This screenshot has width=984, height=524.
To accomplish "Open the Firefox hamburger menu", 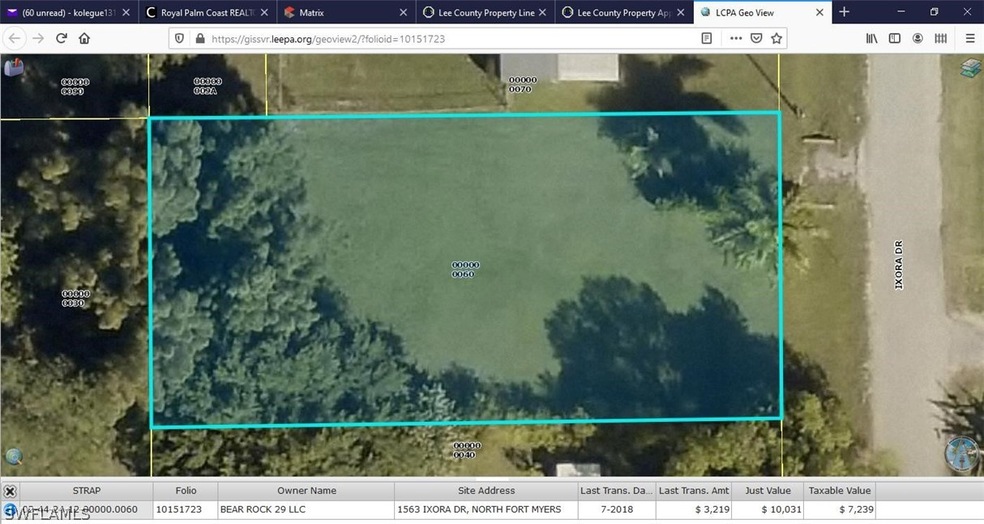I will tap(969, 38).
